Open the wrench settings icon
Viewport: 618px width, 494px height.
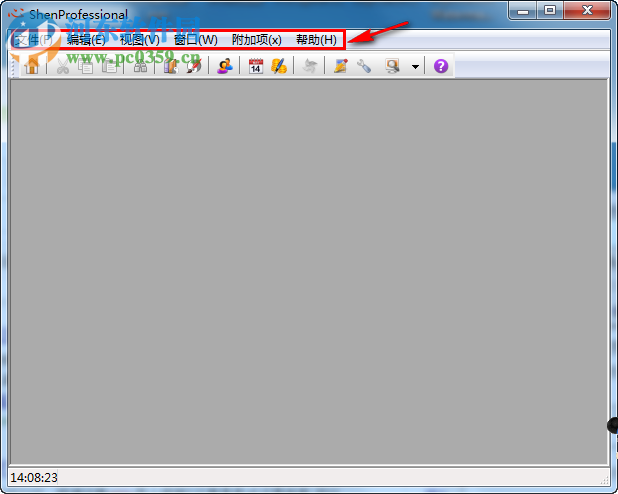pos(364,66)
